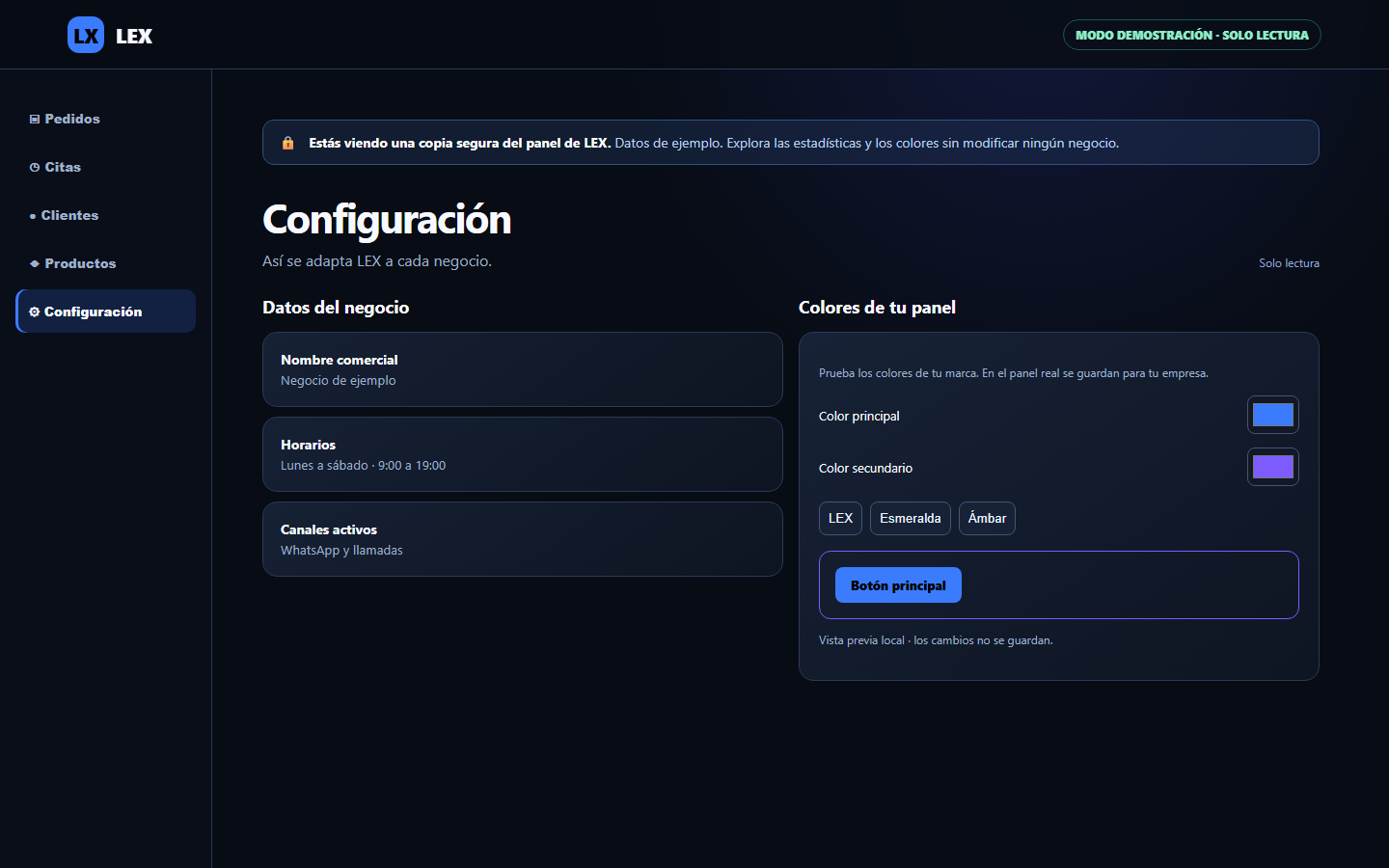Image resolution: width=1389 pixels, height=868 pixels.
Task: Click the Datos del negocio heading
Action: pyautogui.click(x=336, y=308)
